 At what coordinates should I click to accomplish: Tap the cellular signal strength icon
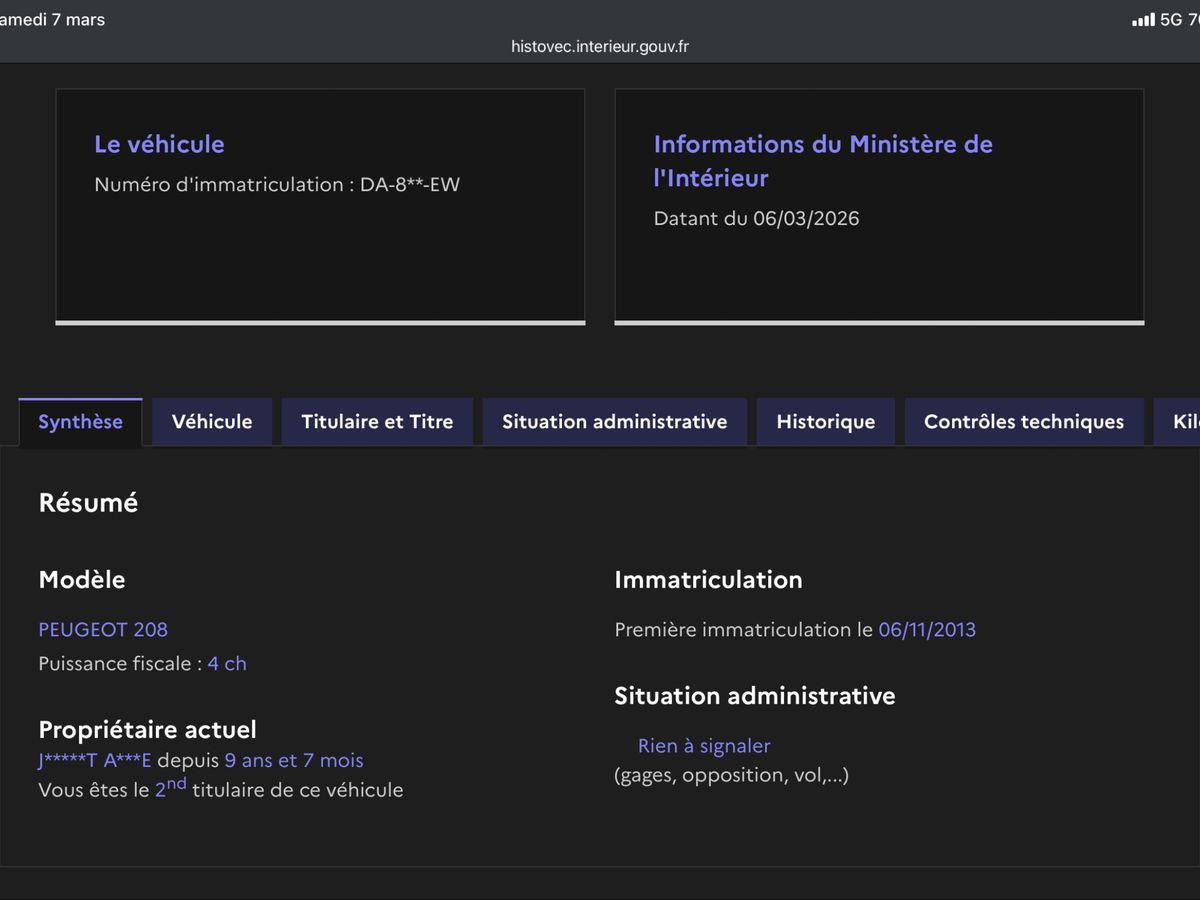pyautogui.click(x=1143, y=20)
